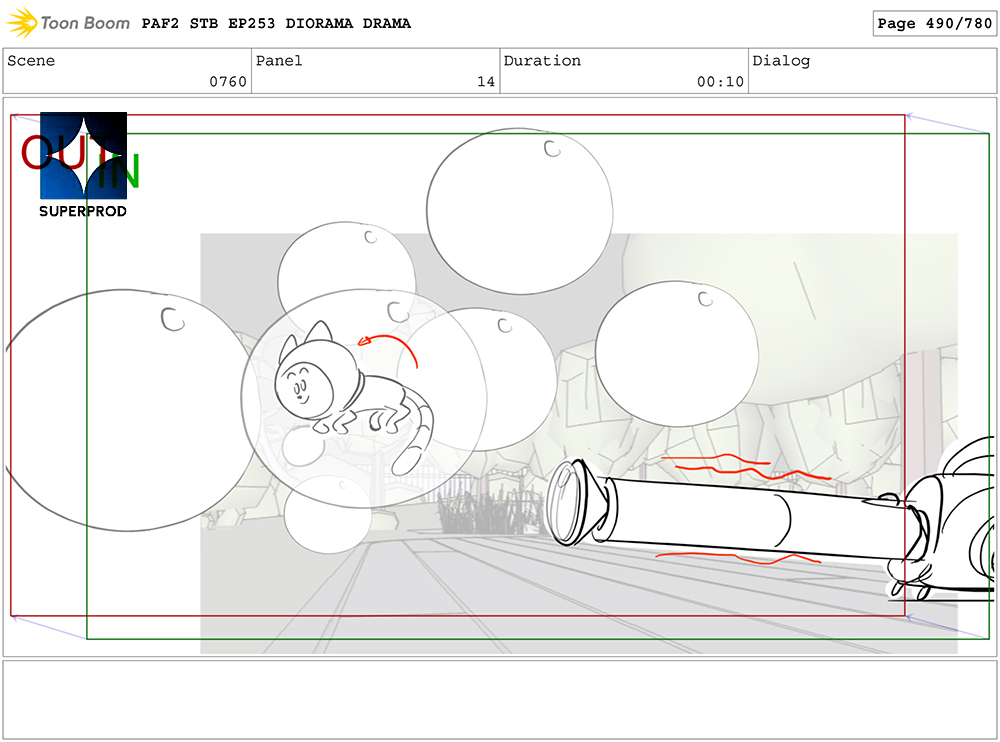Click the 'Duration' header label
Viewport: 1000px width, 742px height.
(542, 61)
